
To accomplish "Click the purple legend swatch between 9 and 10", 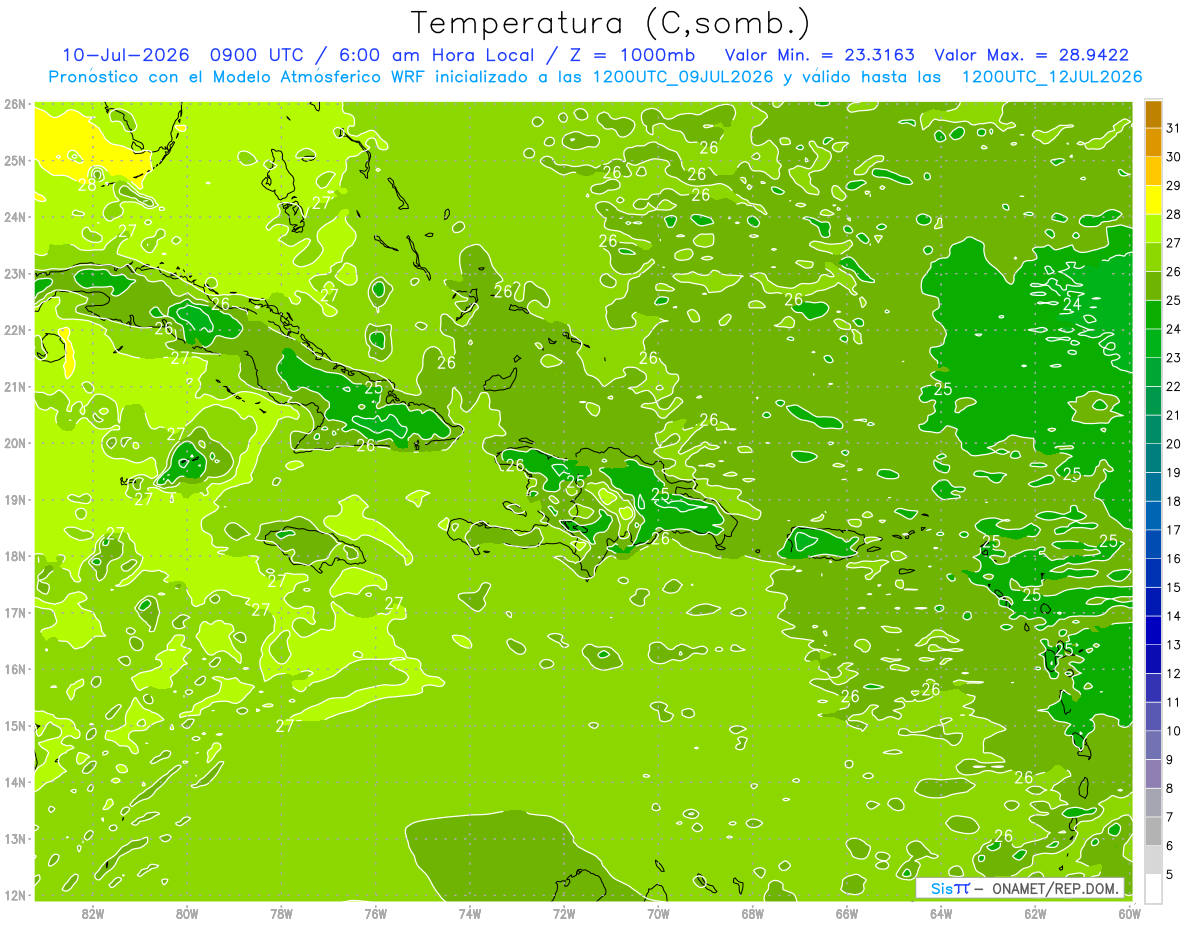I will click(1153, 745).
